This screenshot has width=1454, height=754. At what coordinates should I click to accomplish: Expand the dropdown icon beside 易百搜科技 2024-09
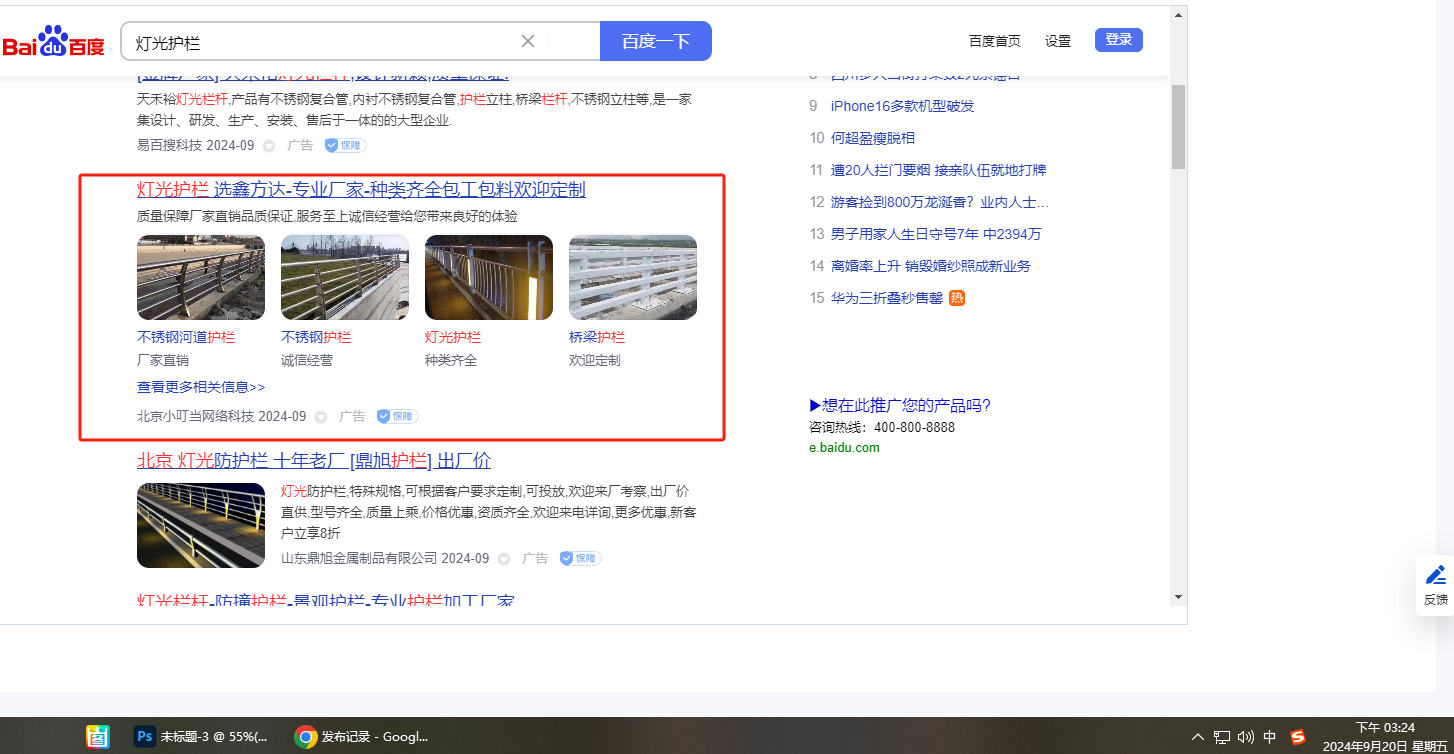(269, 146)
